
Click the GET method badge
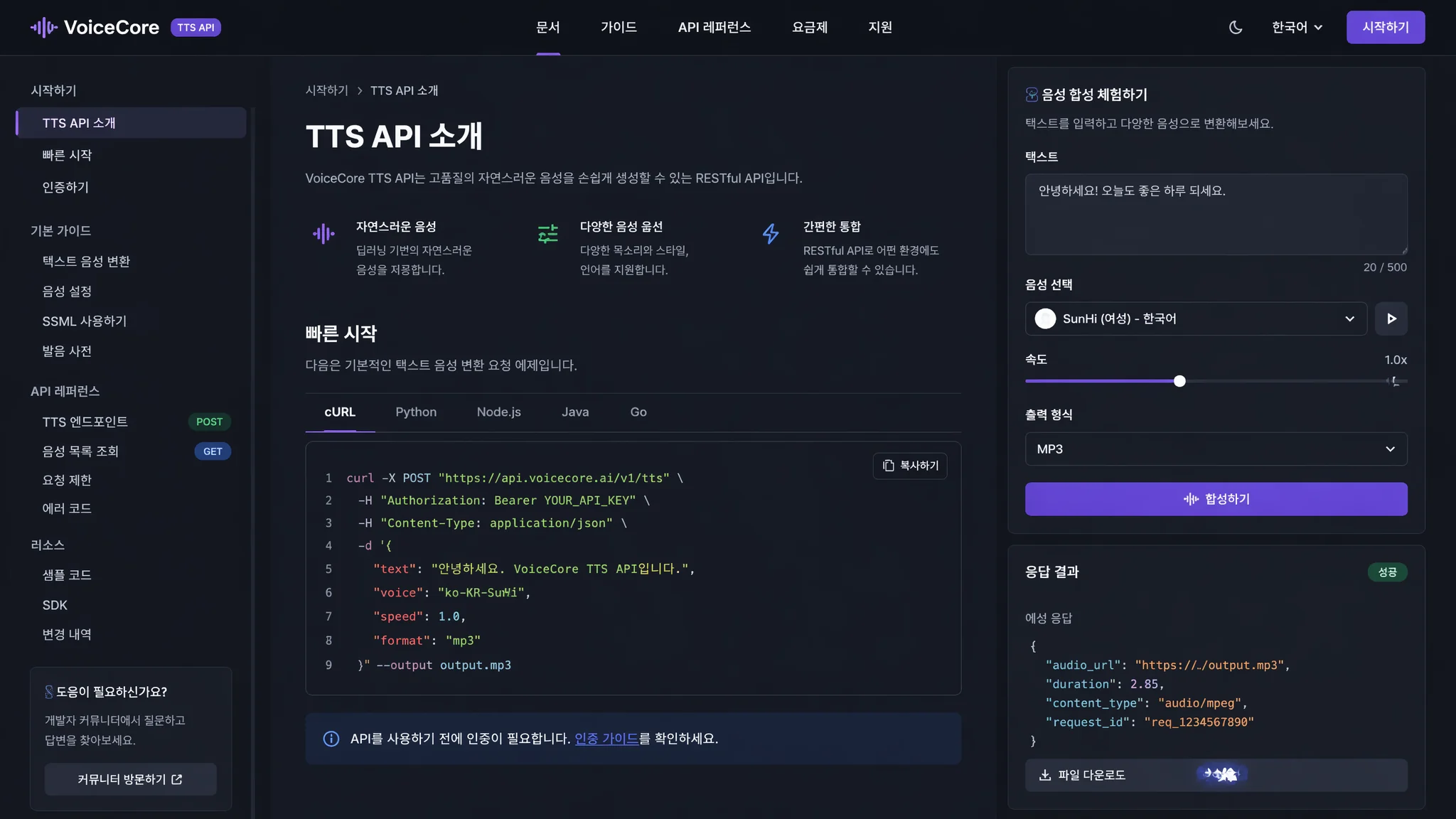213,451
